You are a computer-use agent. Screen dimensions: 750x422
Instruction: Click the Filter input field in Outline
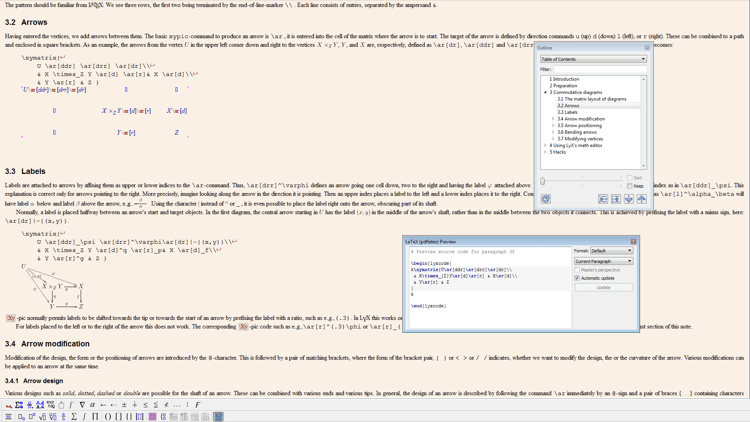point(600,69)
